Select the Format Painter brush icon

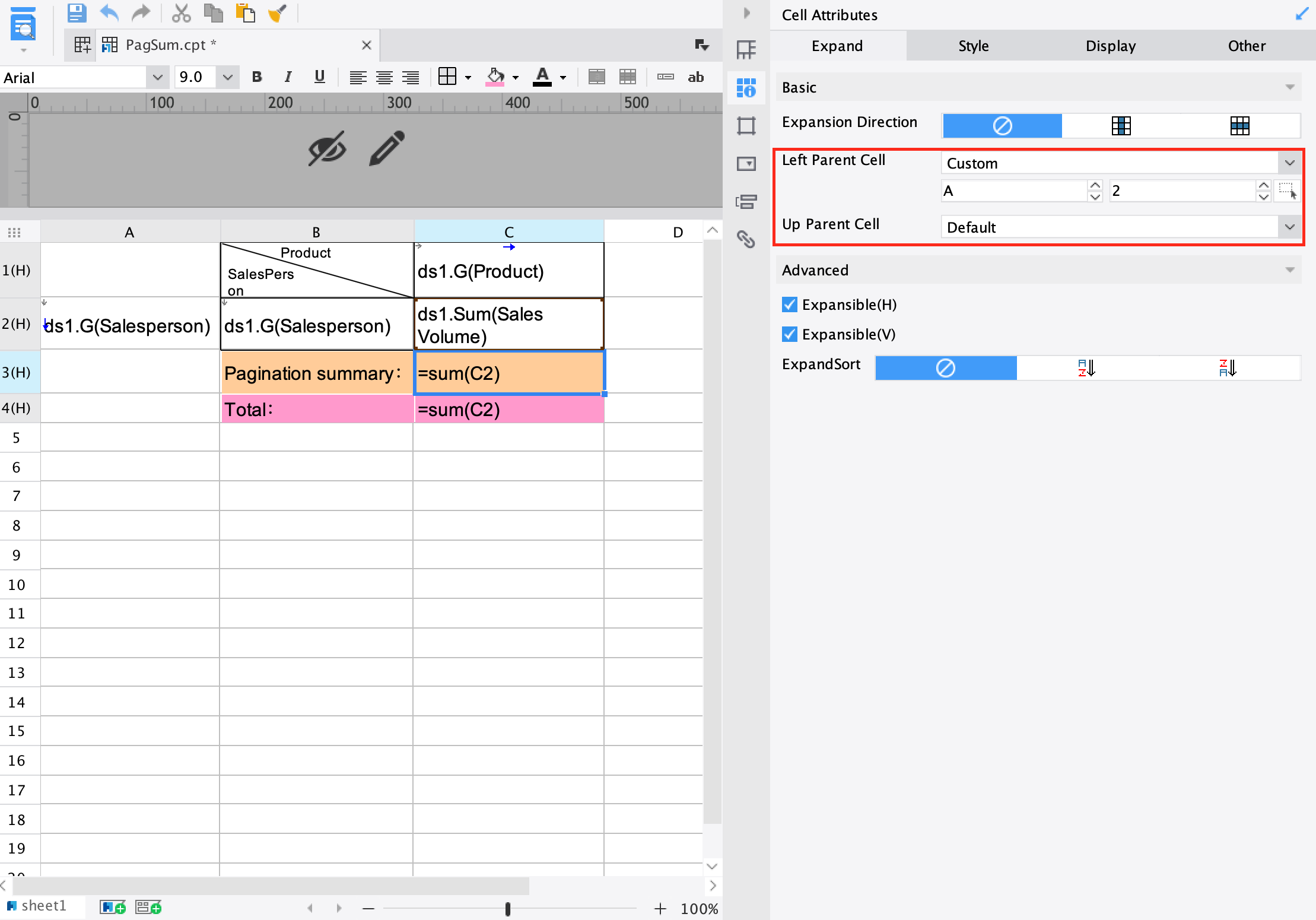(x=277, y=12)
